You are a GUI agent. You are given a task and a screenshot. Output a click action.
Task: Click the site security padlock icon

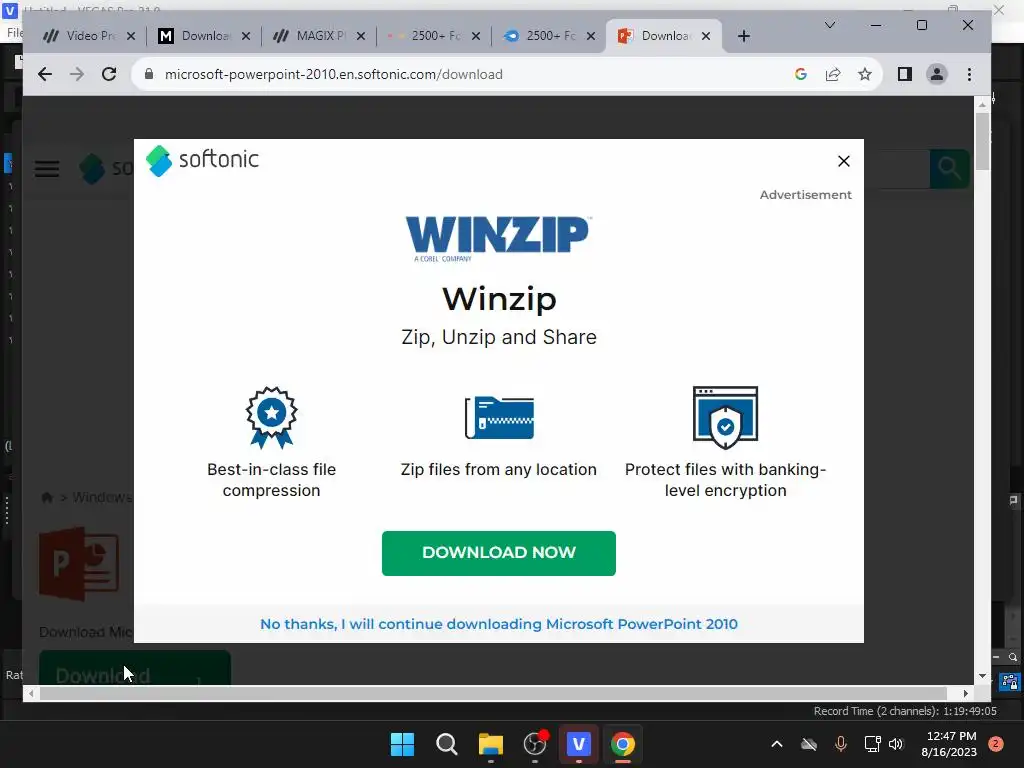149,74
